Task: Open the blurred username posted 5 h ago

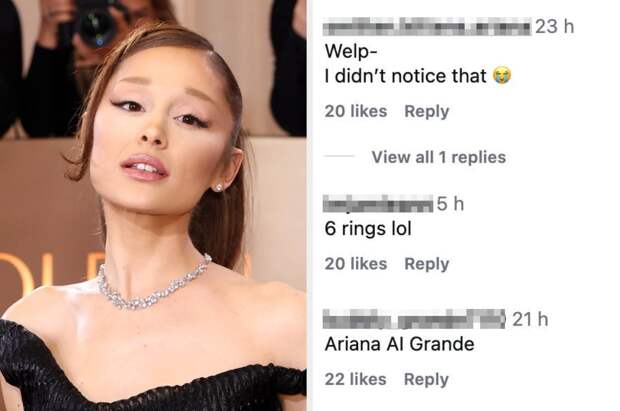Action: pos(378,204)
